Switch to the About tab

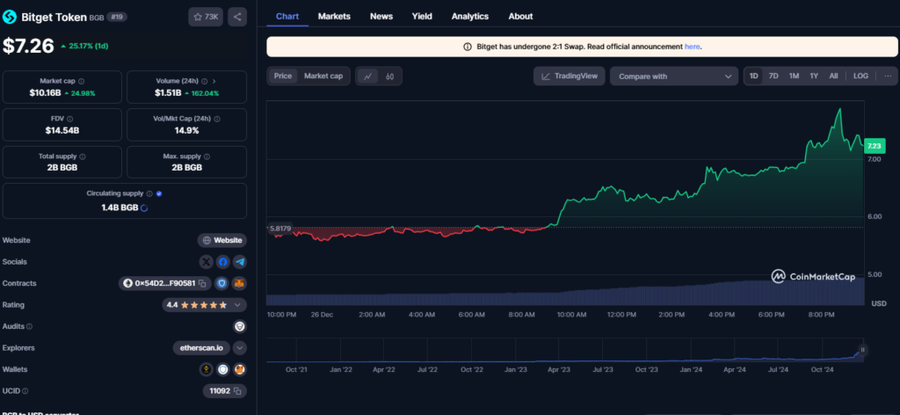(521, 16)
